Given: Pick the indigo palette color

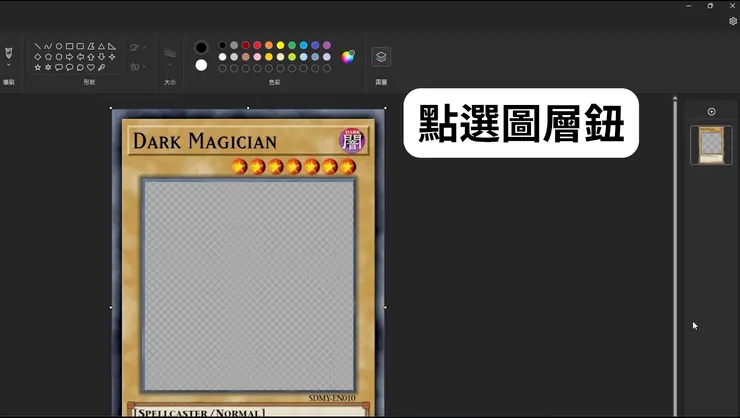Looking at the screenshot, I should click(x=315, y=45).
